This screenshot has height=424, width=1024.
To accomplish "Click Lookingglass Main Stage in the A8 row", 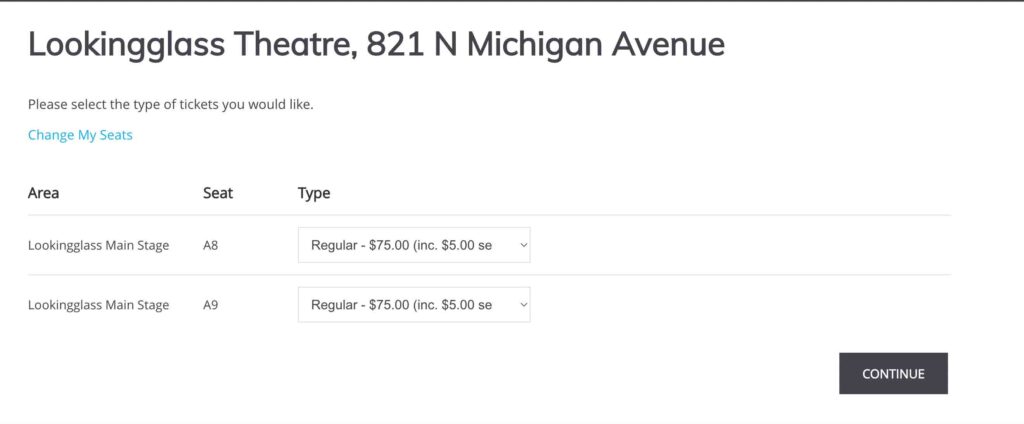I will [x=99, y=246].
